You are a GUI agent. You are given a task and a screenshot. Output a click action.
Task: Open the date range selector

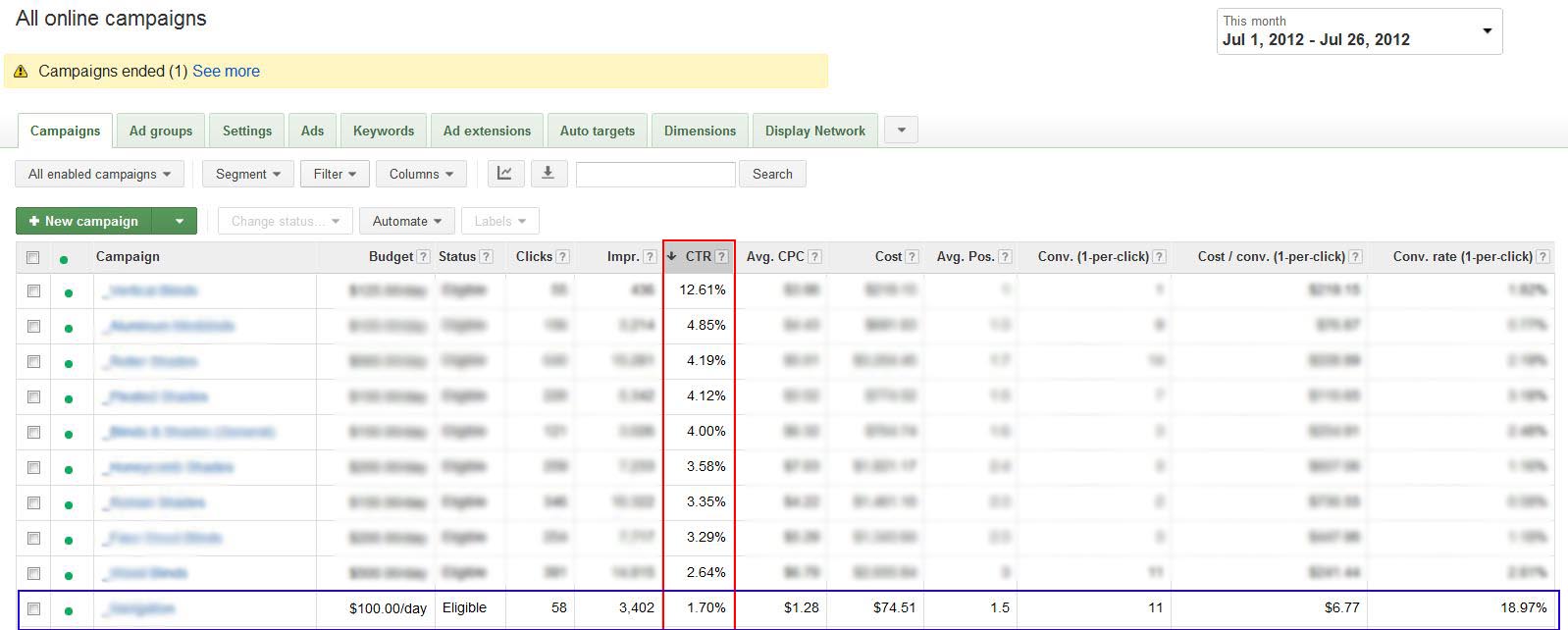(1358, 31)
